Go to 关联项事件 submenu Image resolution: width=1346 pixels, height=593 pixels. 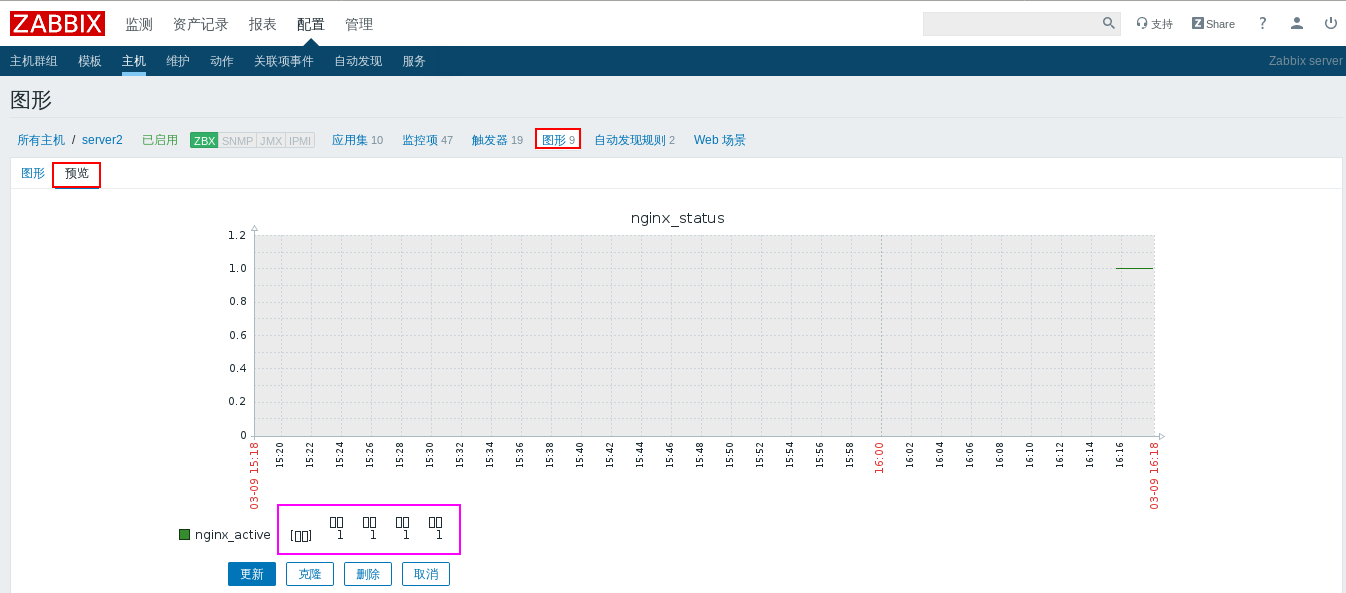[x=284, y=61]
